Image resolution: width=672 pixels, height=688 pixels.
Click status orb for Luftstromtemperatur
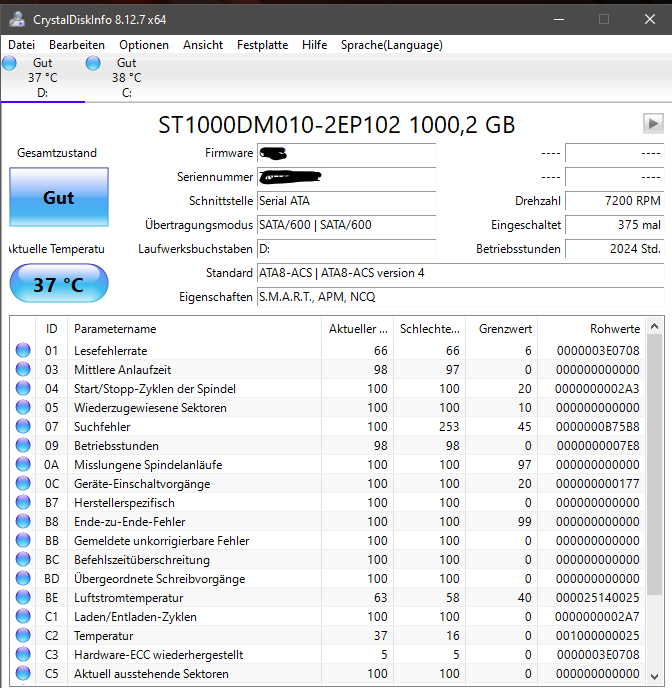[23, 597]
